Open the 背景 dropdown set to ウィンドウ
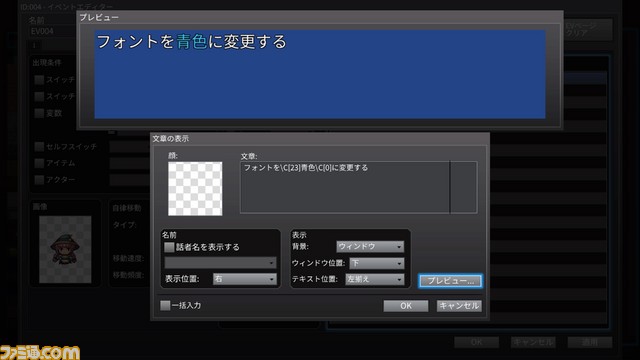Screen dimensions: 640x360 point(370,247)
